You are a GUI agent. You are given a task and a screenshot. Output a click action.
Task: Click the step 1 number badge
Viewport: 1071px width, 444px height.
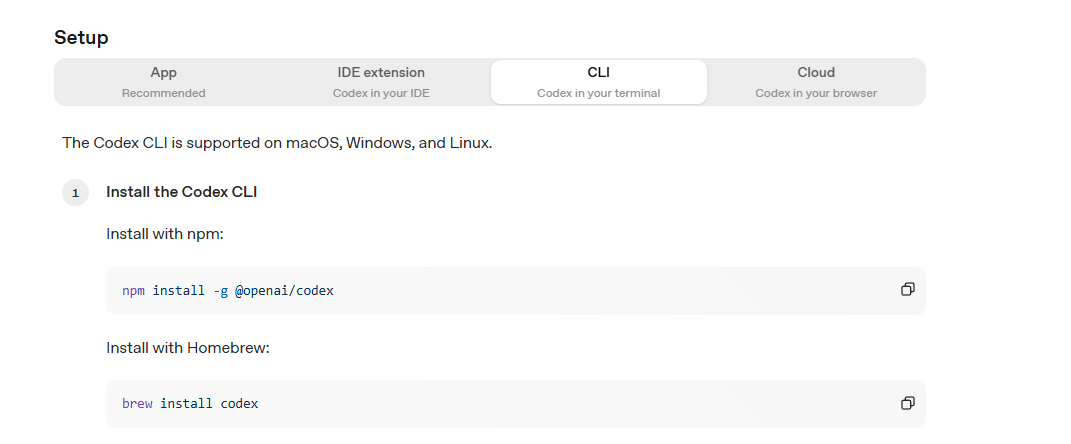tap(76, 193)
